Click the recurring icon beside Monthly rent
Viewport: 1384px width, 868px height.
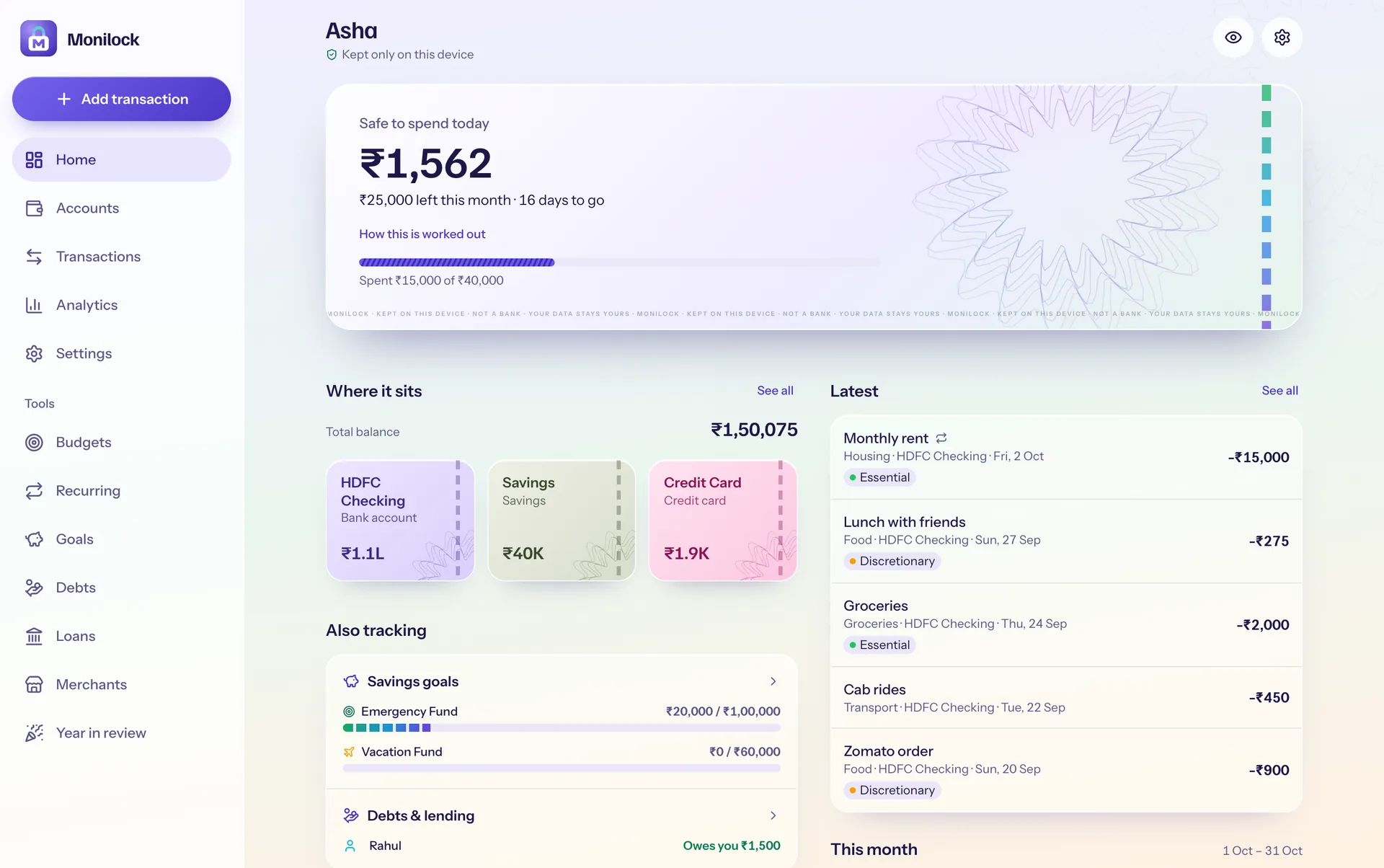941,438
